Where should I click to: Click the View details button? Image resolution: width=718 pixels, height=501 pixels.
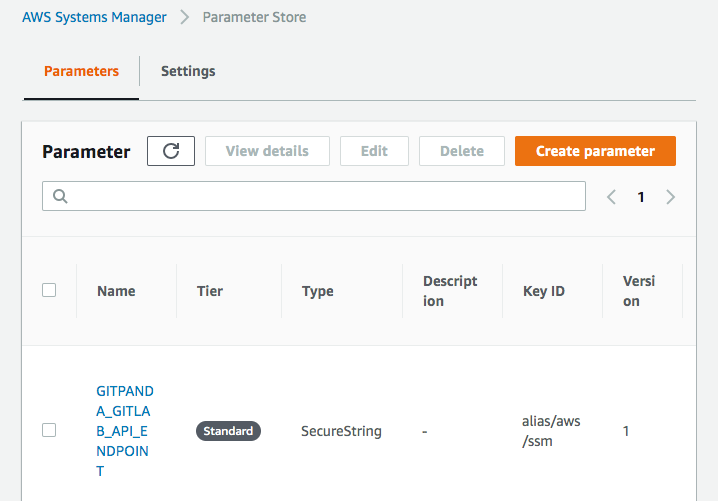click(267, 151)
